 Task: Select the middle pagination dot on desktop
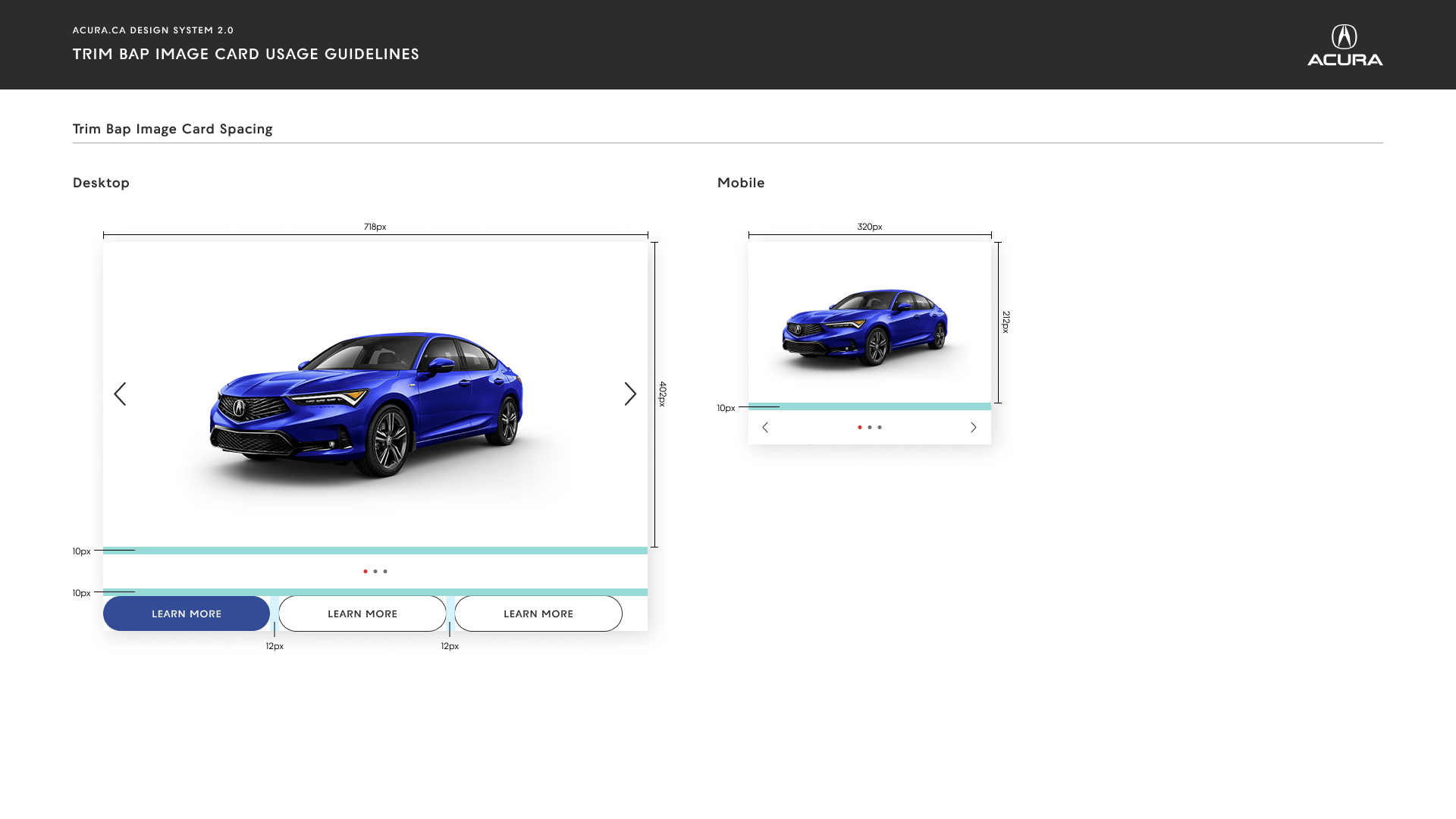point(375,572)
